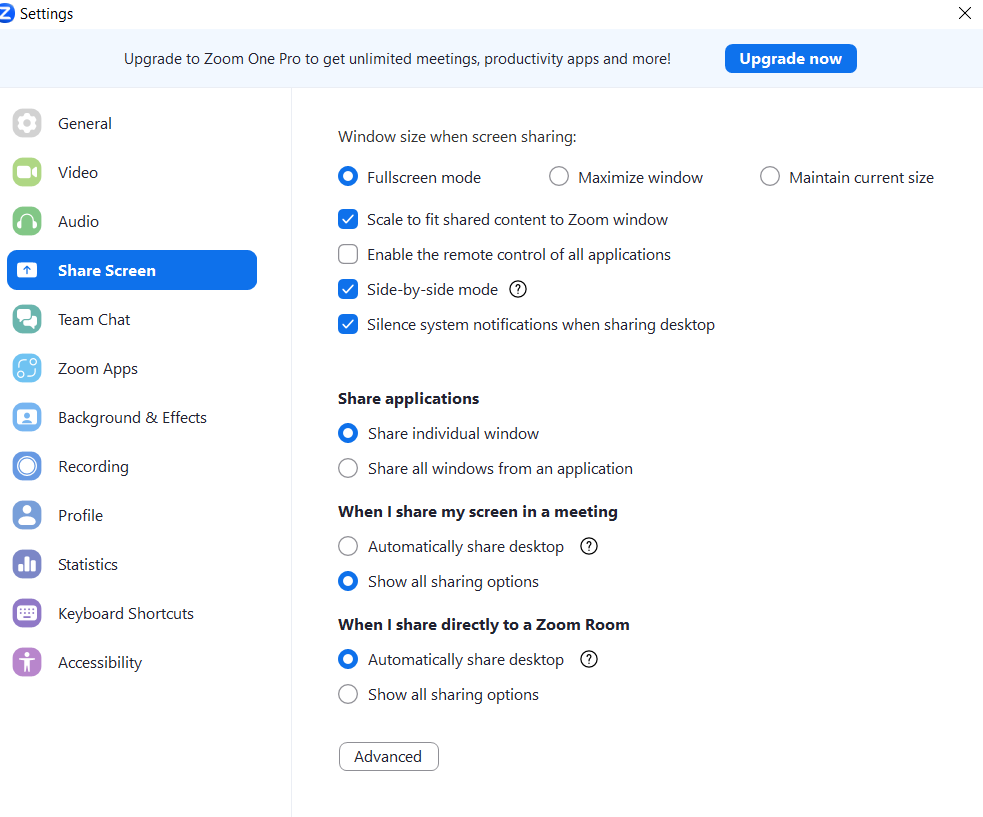Click the Upgrade now button
983x817 pixels.
click(791, 58)
